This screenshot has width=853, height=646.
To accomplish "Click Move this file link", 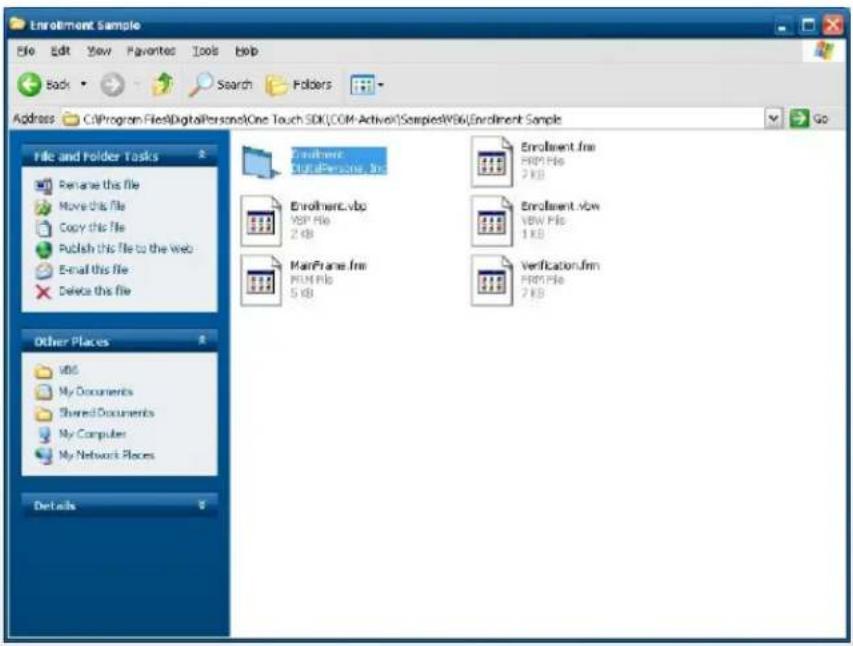I will (x=92, y=206).
